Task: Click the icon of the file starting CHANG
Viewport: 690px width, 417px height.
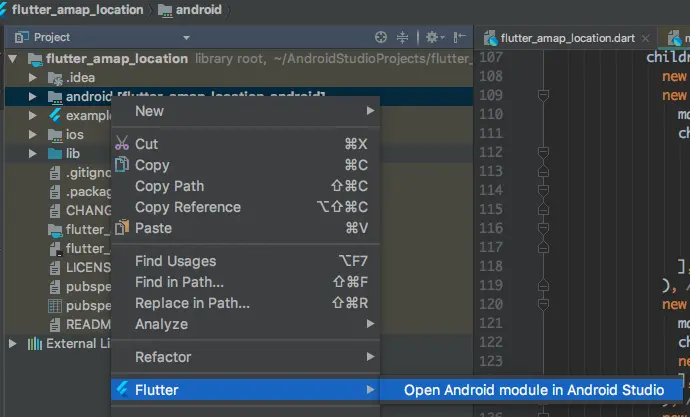Action: click(55, 211)
